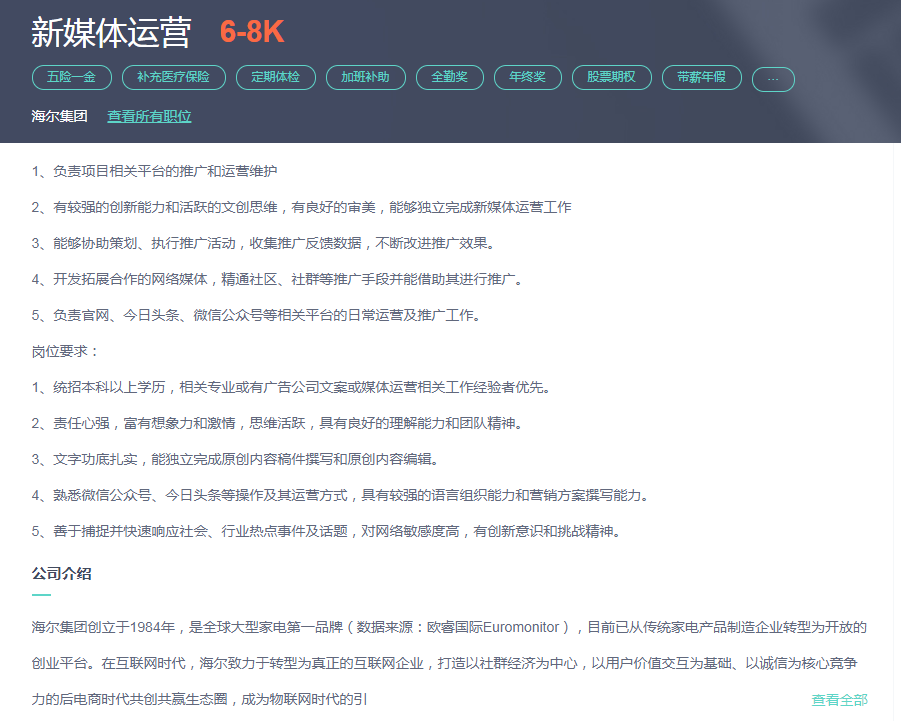Click line 3、能够协助策划、执行推广活动

point(264,243)
